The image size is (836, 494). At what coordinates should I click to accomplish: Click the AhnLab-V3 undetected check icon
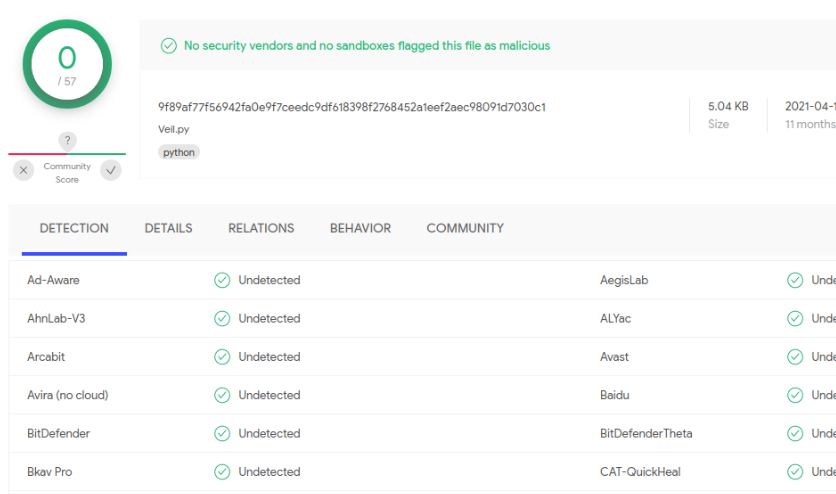pyautogui.click(x=222, y=319)
